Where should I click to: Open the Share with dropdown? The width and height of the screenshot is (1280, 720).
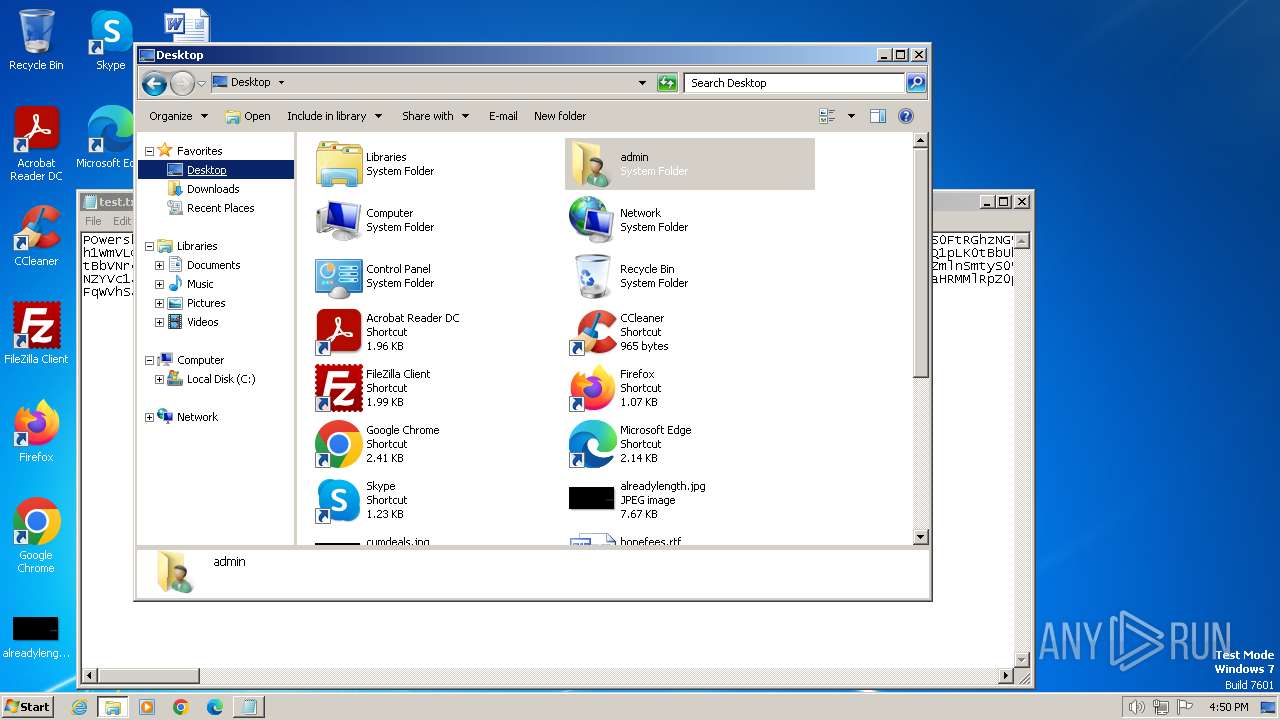coord(435,116)
